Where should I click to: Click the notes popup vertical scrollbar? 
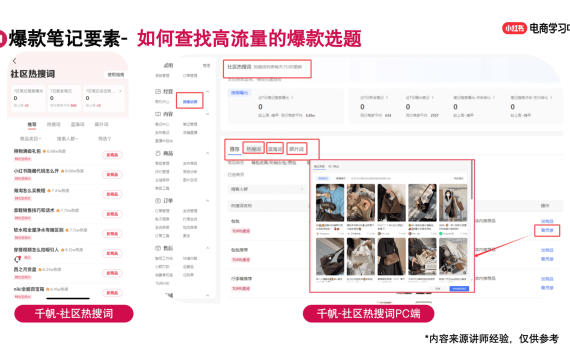(472, 180)
